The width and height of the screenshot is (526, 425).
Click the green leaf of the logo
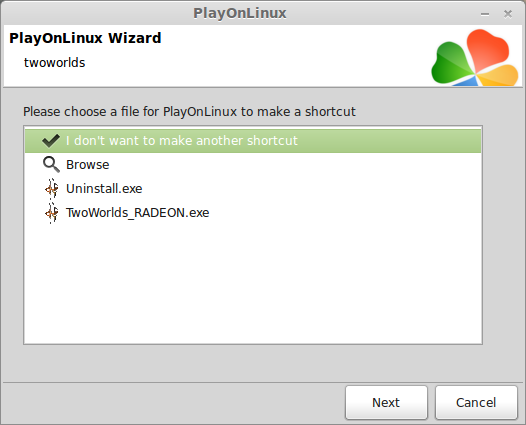coord(451,63)
